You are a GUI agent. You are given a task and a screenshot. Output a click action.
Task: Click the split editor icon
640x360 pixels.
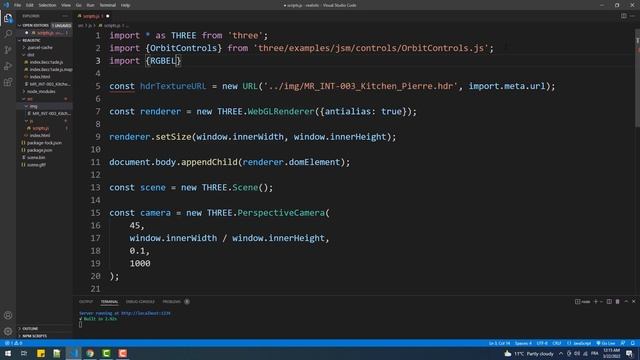point(624,16)
